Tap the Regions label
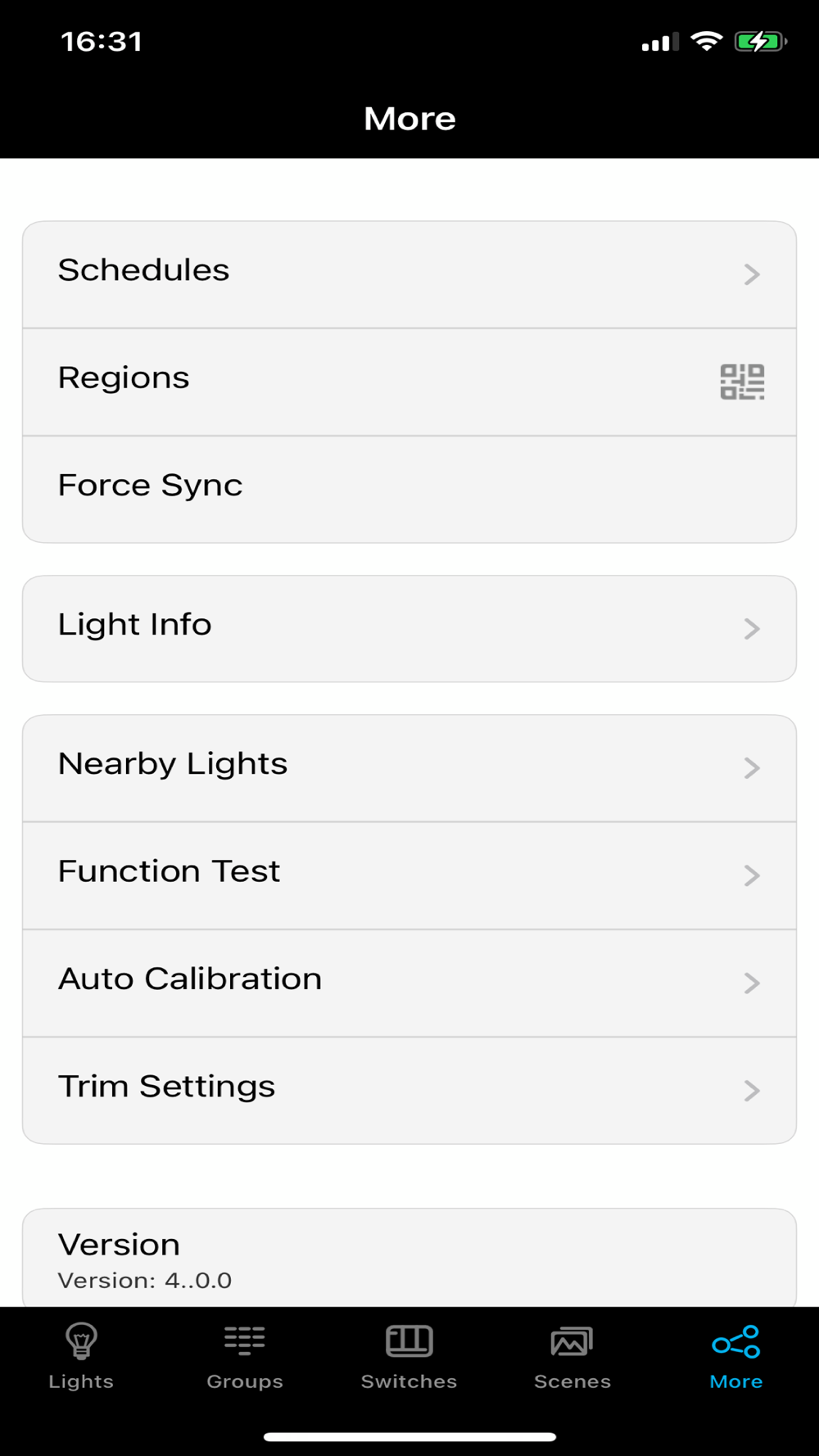Viewport: 819px width, 1456px height. [x=124, y=378]
